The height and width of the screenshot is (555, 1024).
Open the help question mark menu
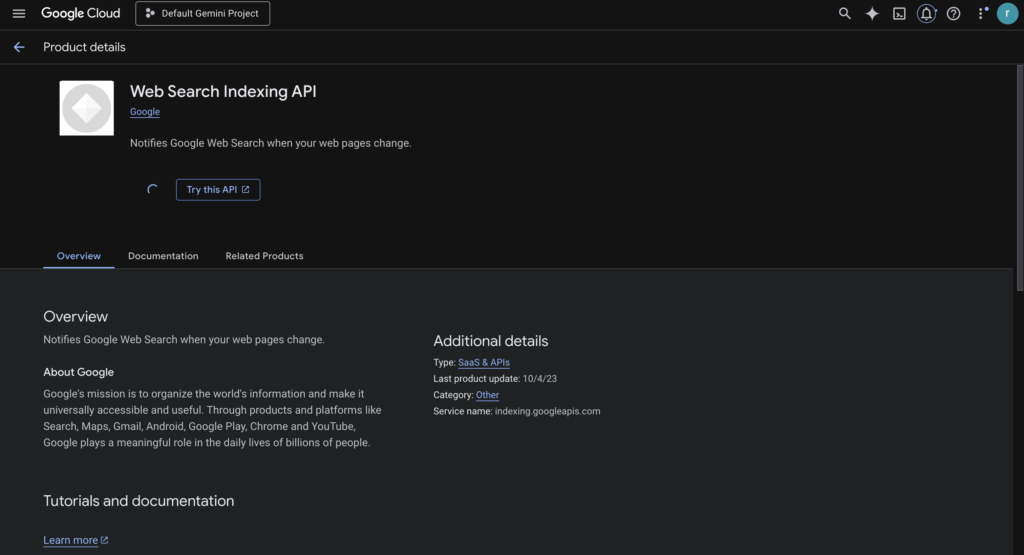pos(953,14)
